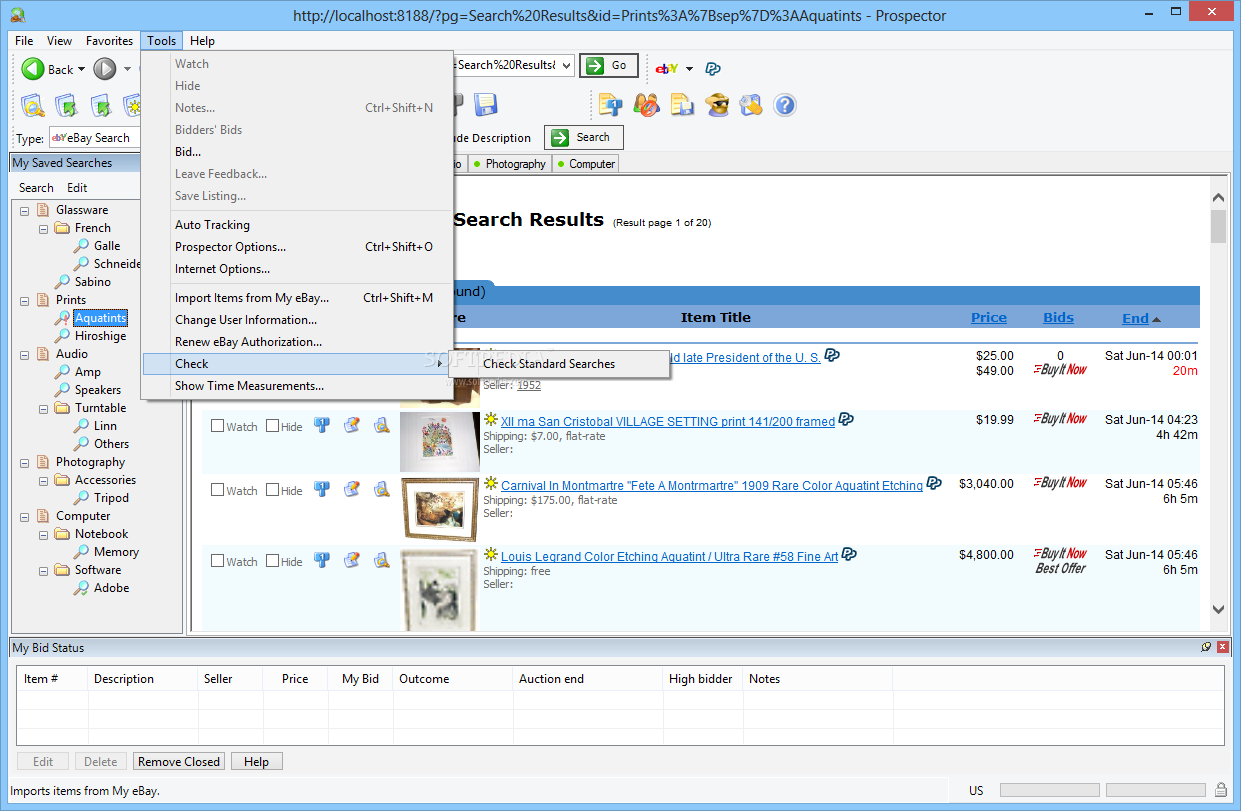
Task: Click the green Back arrow icon
Action: coord(33,69)
